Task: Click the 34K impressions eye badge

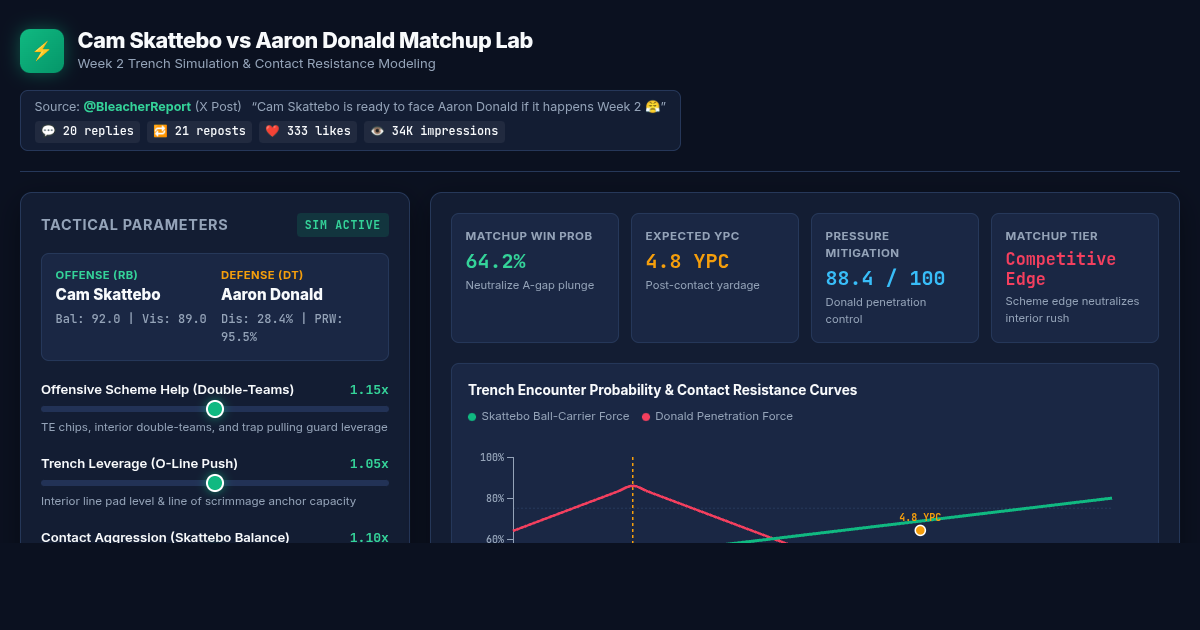Action: (434, 131)
